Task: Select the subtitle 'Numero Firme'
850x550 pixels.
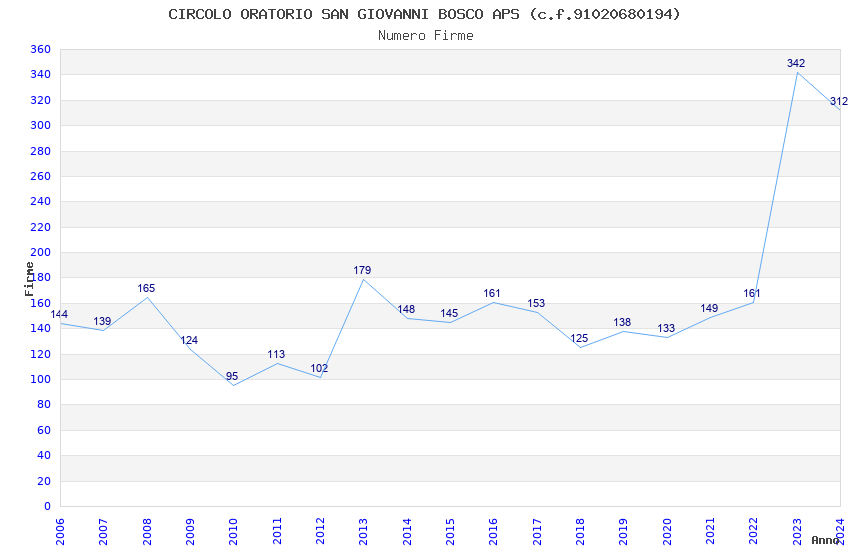Action: pyautogui.click(x=426, y=36)
